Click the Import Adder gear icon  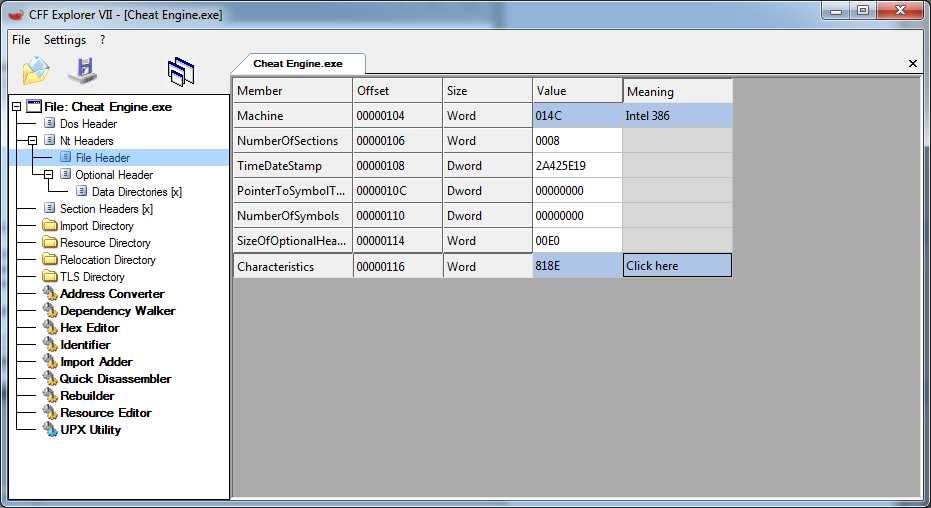pos(50,361)
